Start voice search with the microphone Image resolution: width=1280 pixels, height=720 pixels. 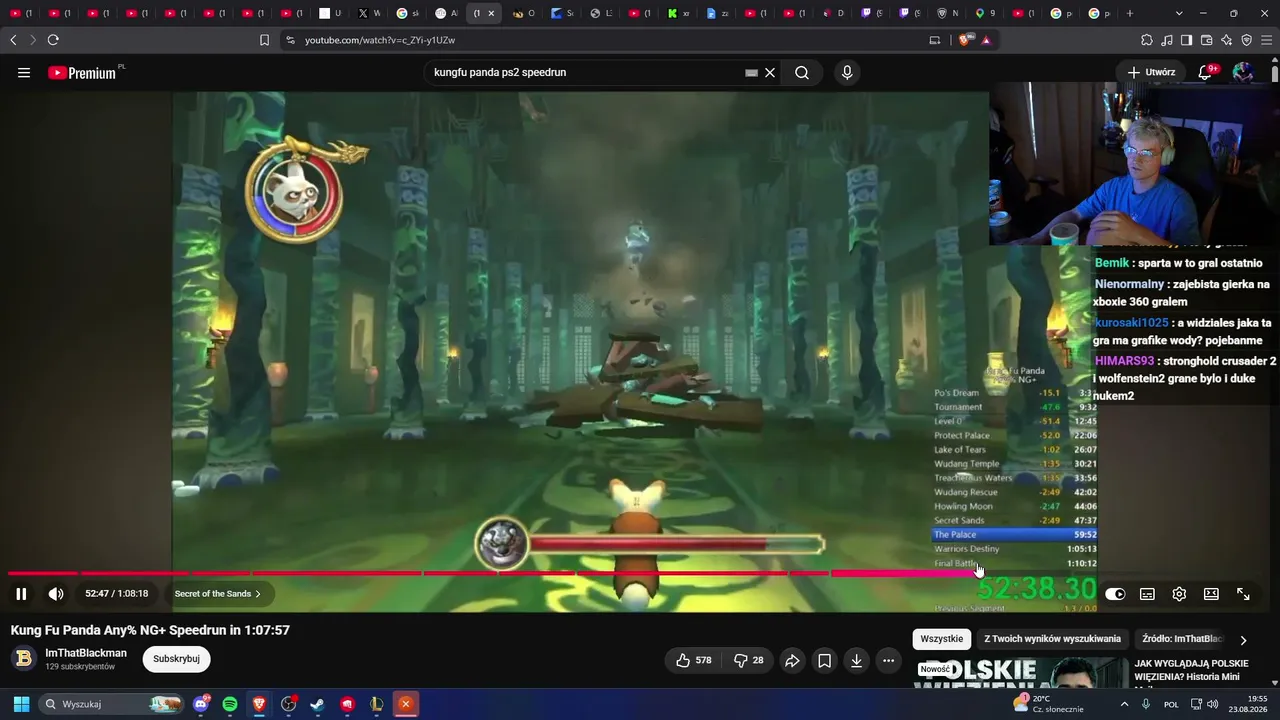coord(847,73)
